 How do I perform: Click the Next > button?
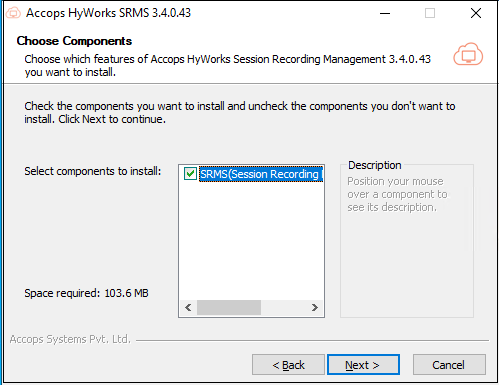[x=363, y=365]
